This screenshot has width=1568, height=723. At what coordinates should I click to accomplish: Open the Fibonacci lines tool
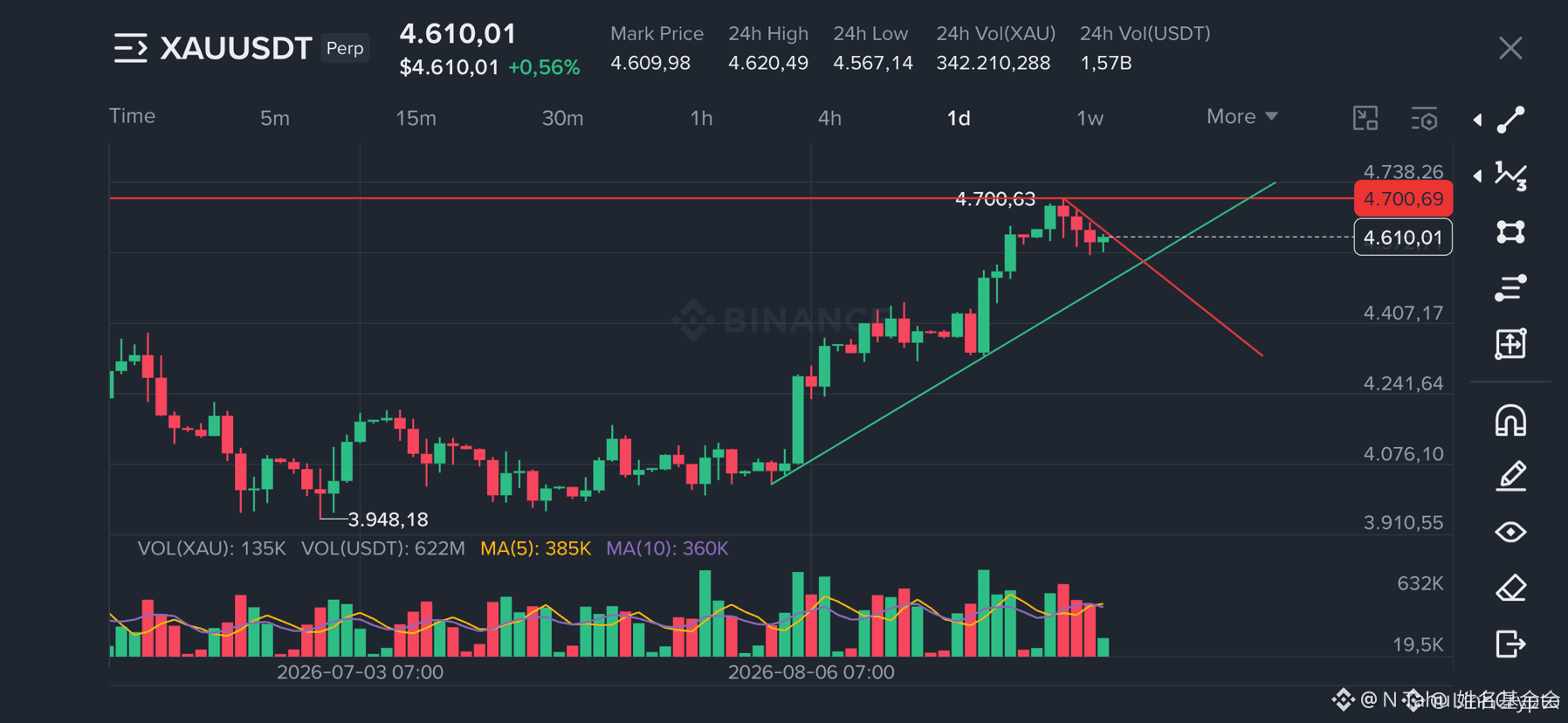coord(1510,288)
